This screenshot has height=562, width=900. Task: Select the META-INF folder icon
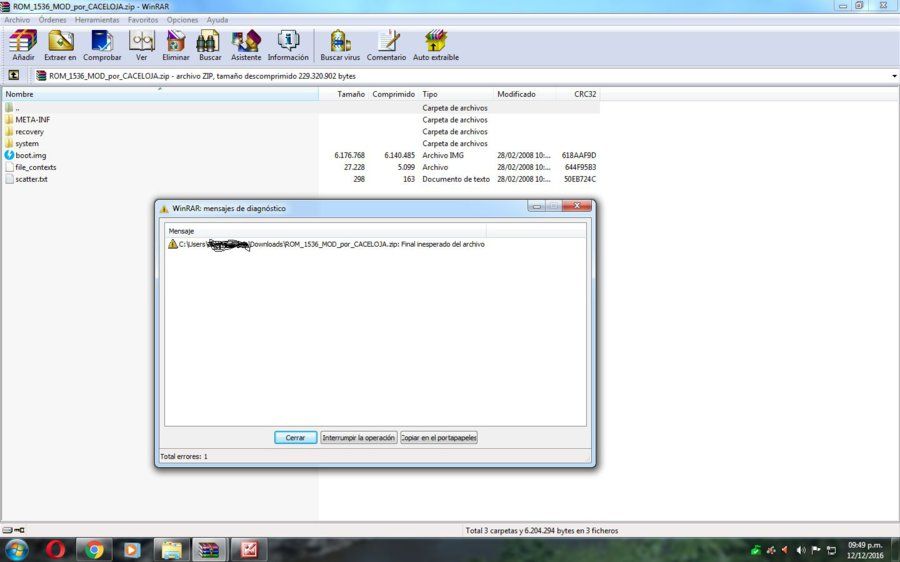click(9, 119)
